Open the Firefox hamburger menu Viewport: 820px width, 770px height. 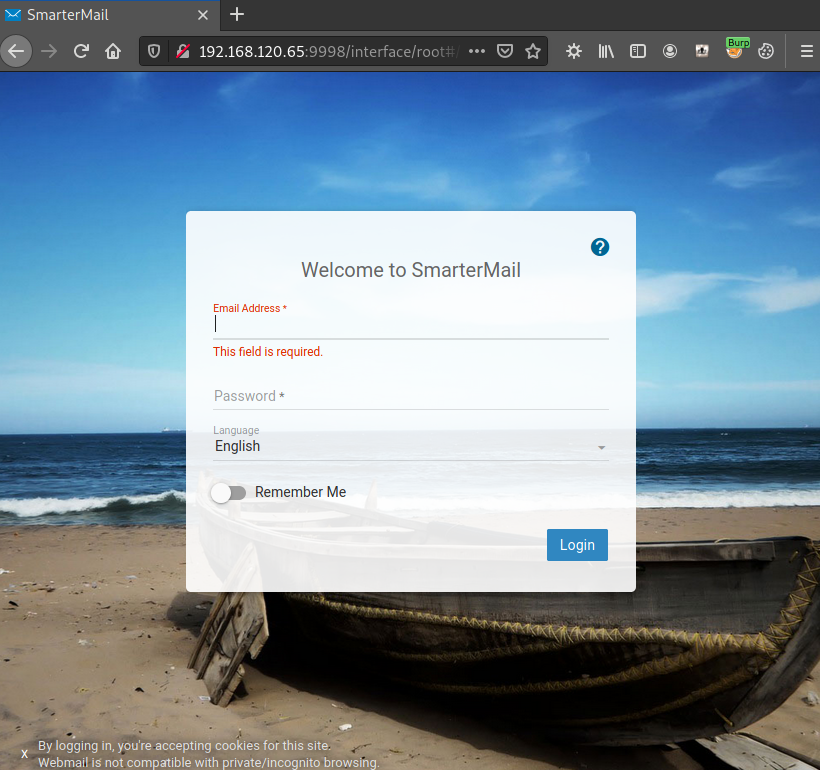pos(806,51)
